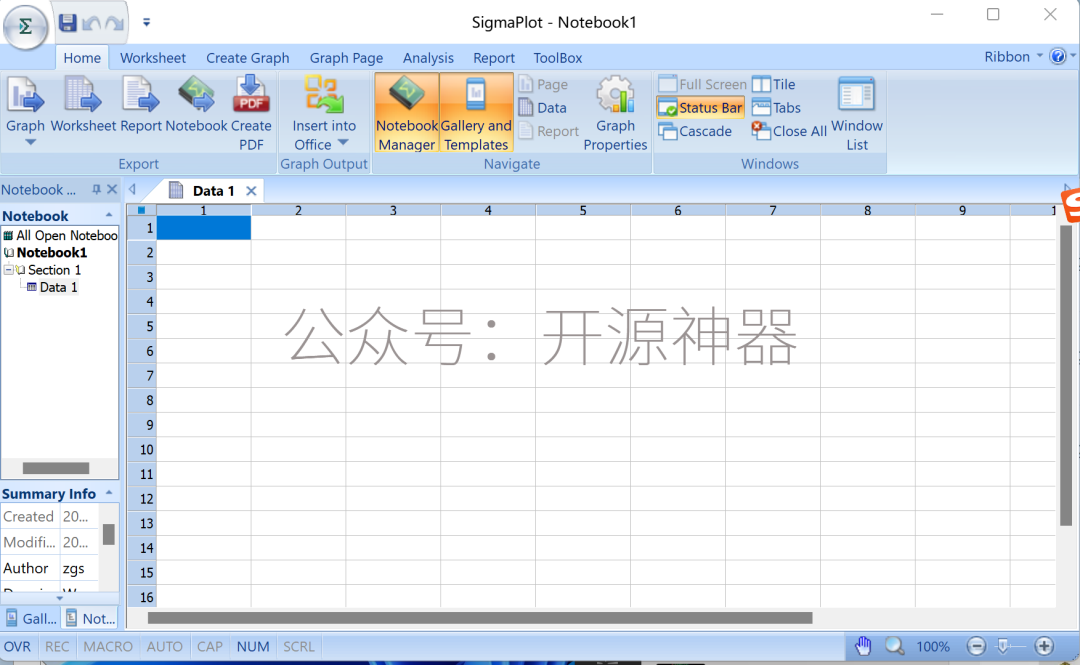Viewport: 1080px width, 665px height.
Task: Toggle window Tabs display
Action: 776,108
